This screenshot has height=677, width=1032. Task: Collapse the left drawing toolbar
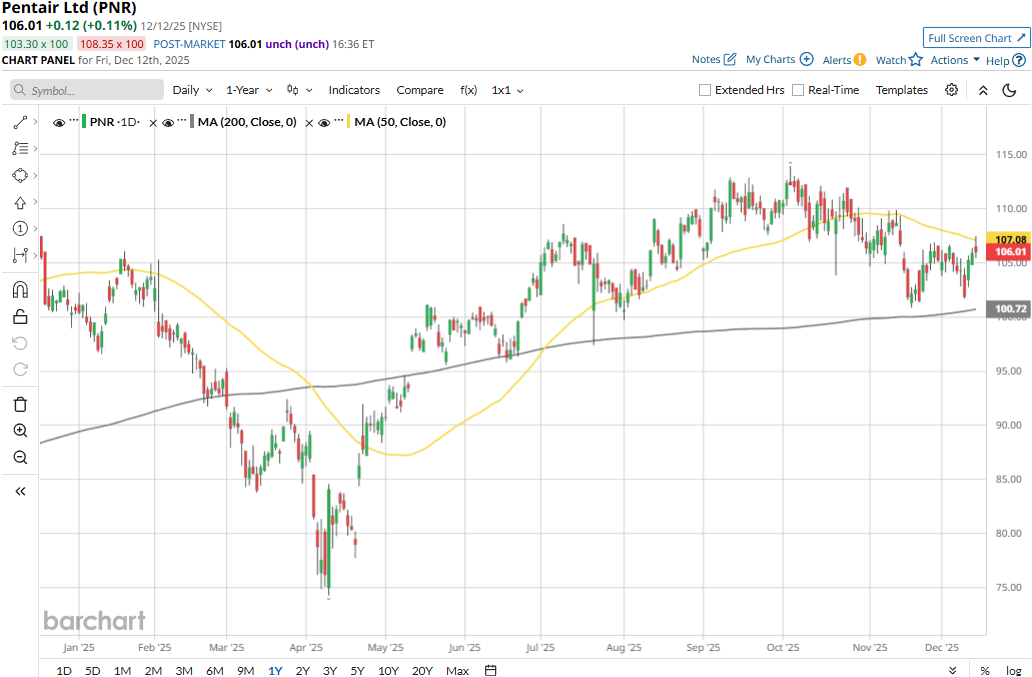click(x=20, y=491)
